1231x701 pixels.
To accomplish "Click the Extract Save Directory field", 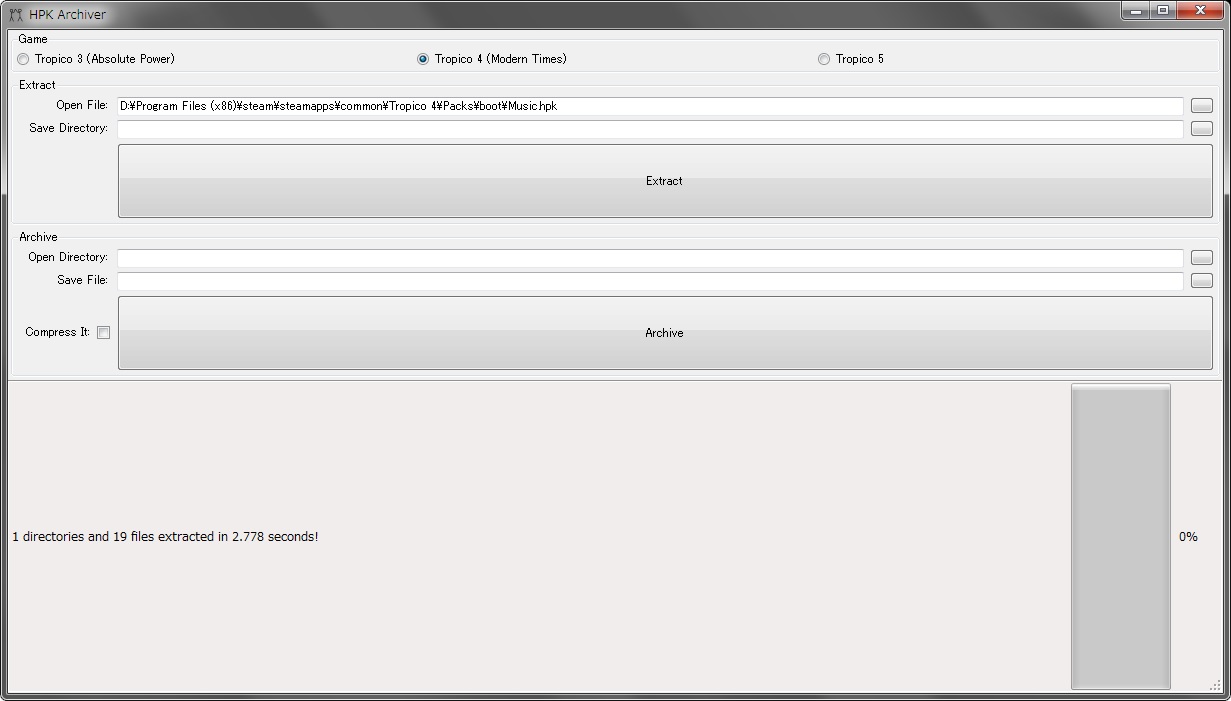I will (650, 129).
